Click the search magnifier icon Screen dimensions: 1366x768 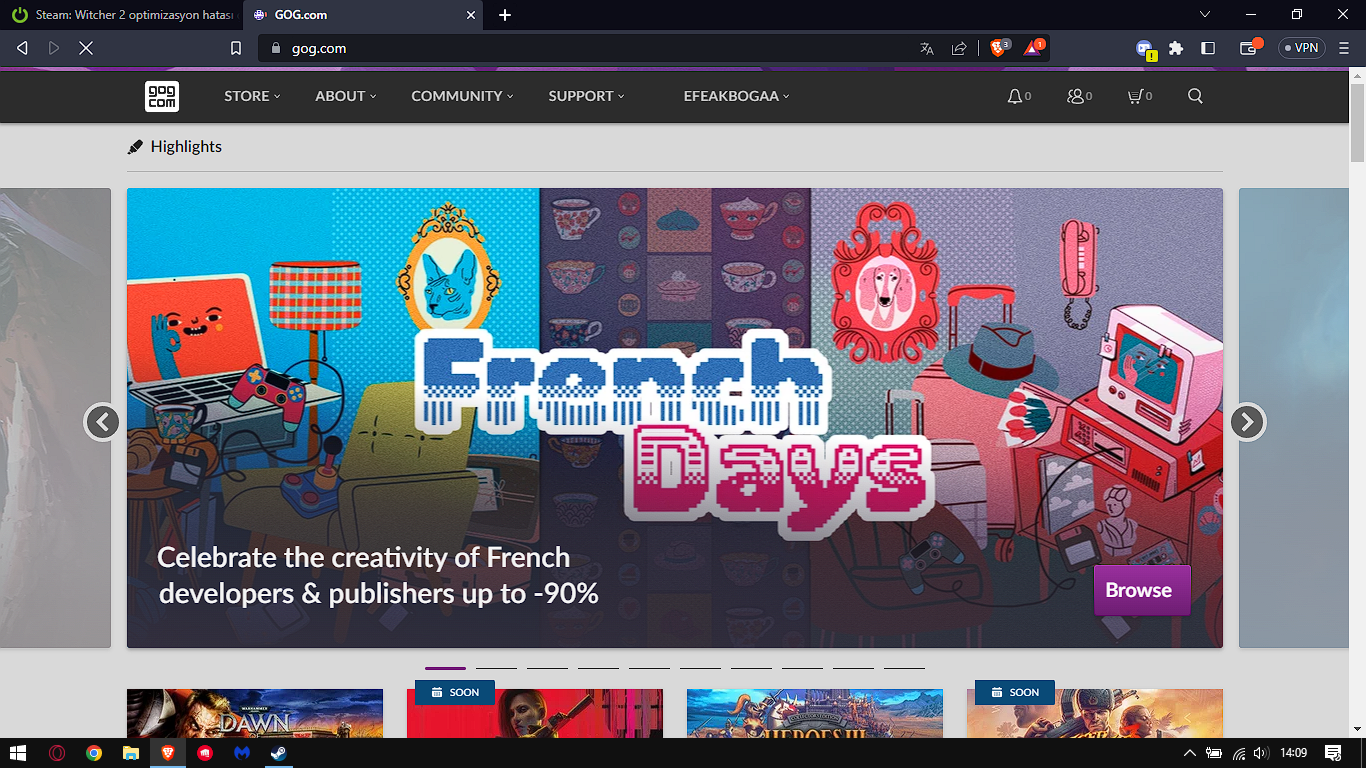[x=1195, y=96]
